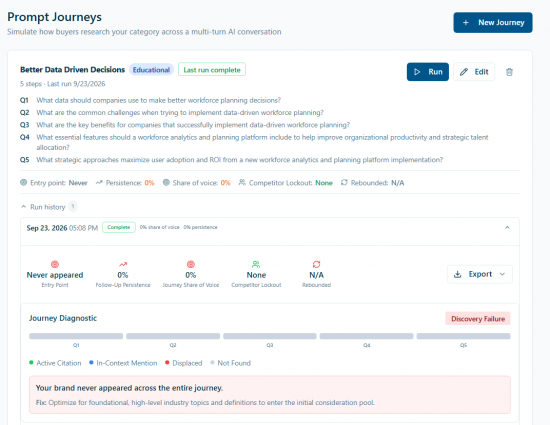Click the Journey Diagnostic heading
Image resolution: width=550 pixels, height=425 pixels.
coord(63,318)
